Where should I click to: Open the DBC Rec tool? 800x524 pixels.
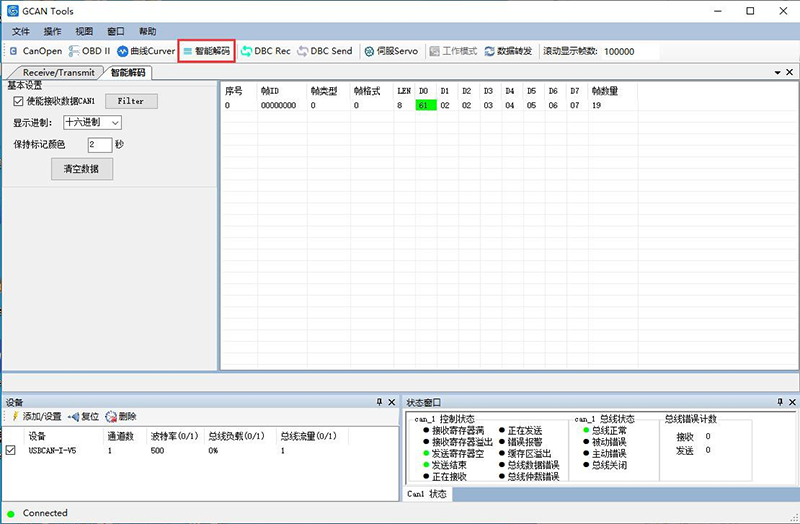tap(266, 51)
